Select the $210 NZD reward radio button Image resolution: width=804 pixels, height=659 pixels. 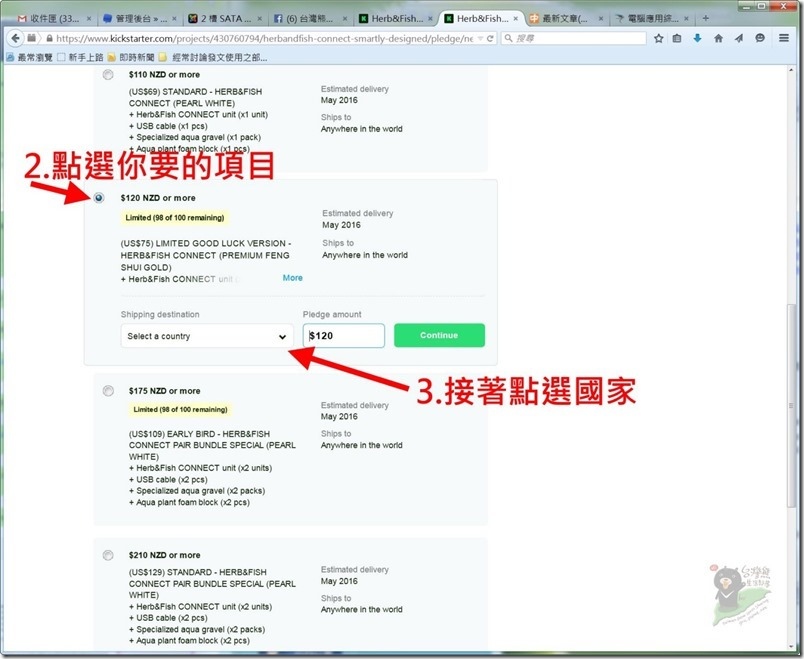pyautogui.click(x=108, y=555)
